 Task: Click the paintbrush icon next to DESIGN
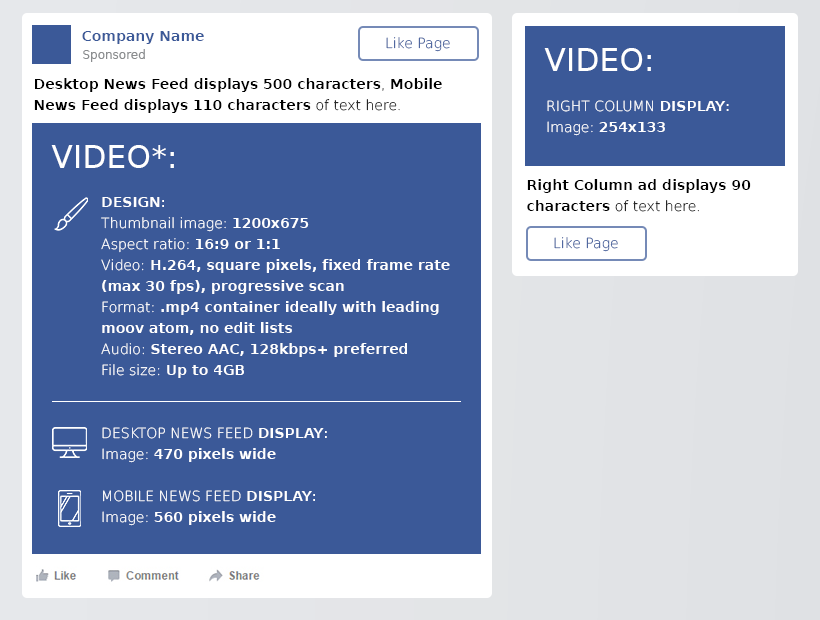pos(69,213)
